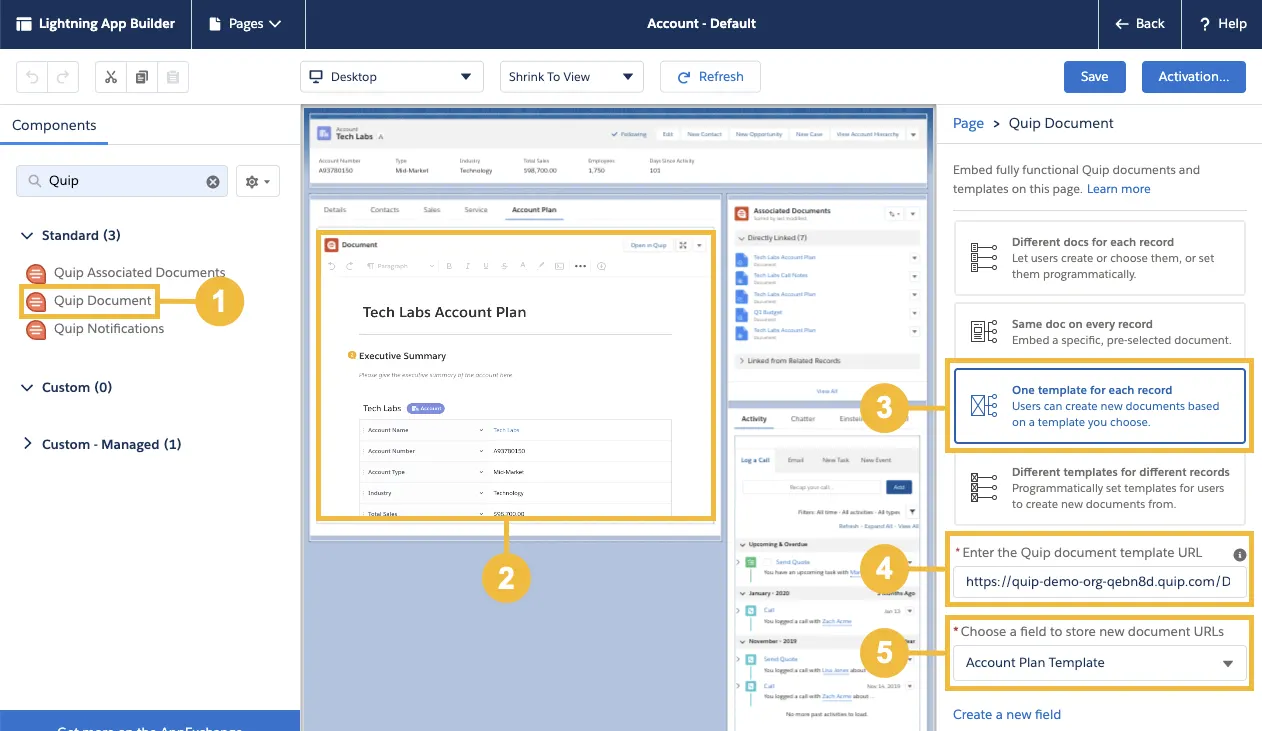Screen dimensions: 1262x731
Task: Open the Shrink To View dropdown
Action: 571,76
